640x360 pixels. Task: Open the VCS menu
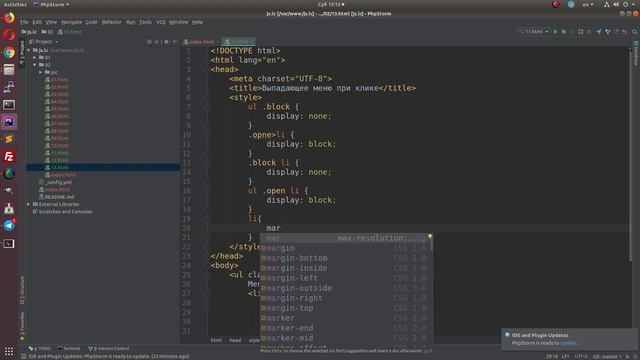point(161,22)
